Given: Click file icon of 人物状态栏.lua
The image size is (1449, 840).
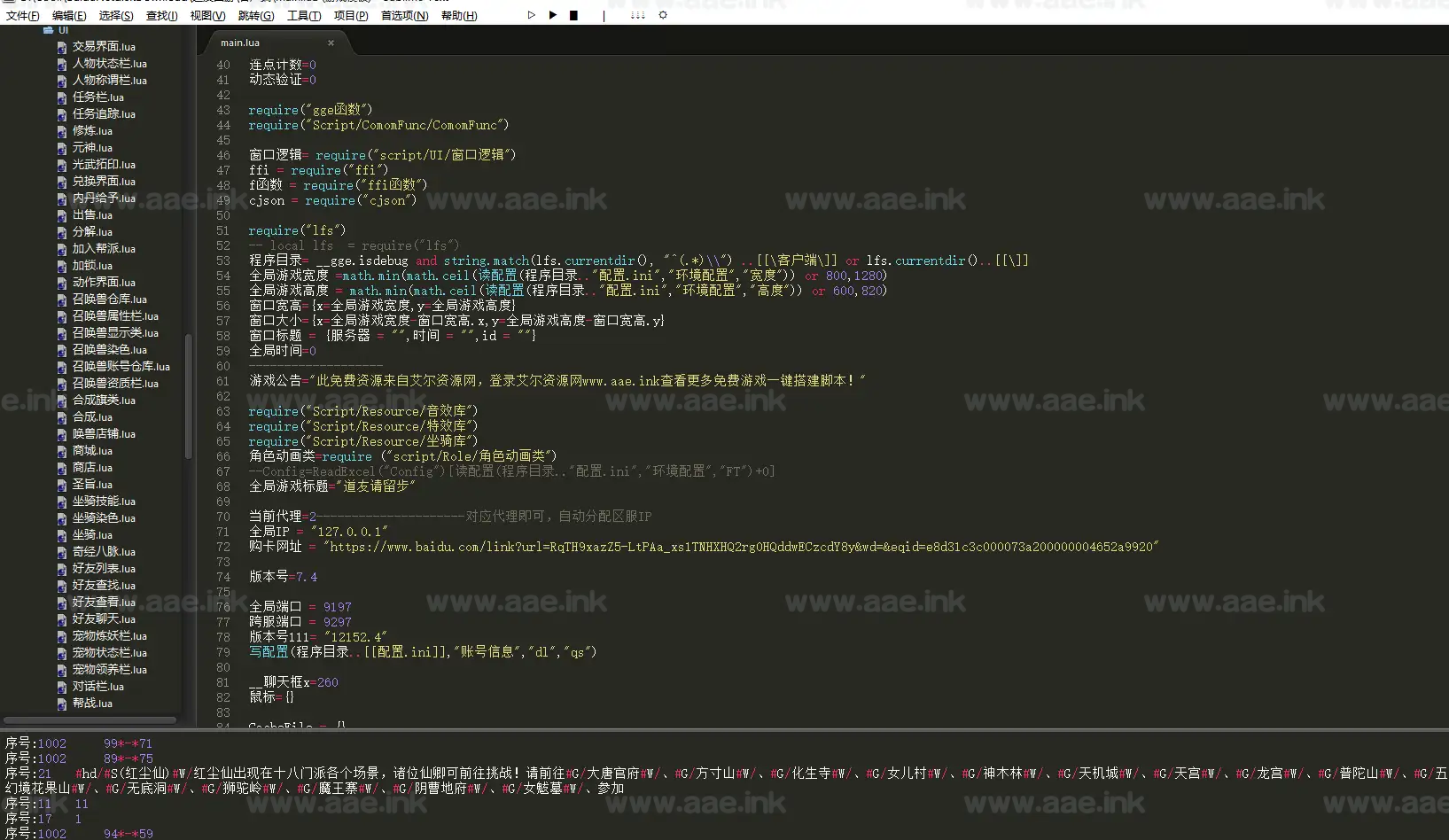Looking at the screenshot, I should point(62,64).
